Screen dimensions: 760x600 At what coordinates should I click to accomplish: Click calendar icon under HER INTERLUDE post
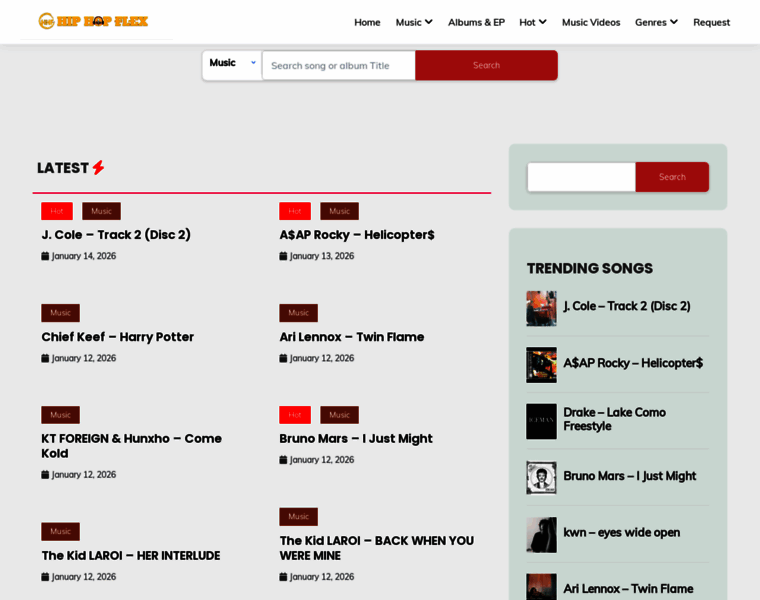[x=45, y=577]
